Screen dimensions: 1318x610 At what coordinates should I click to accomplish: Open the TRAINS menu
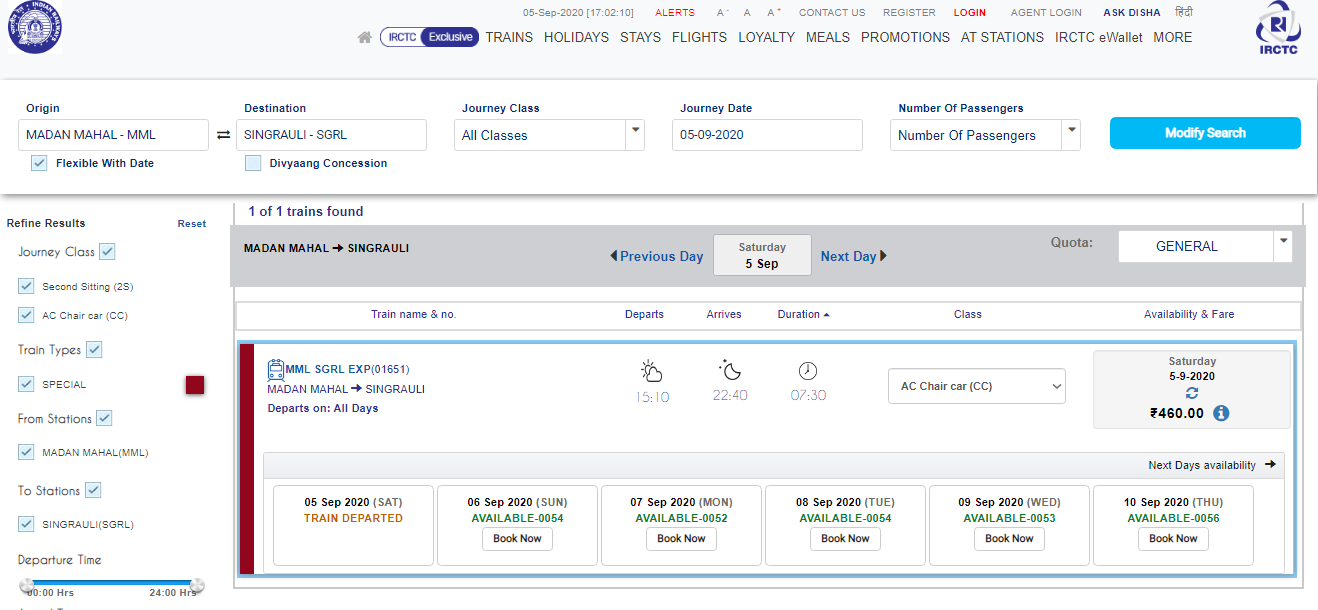(509, 37)
